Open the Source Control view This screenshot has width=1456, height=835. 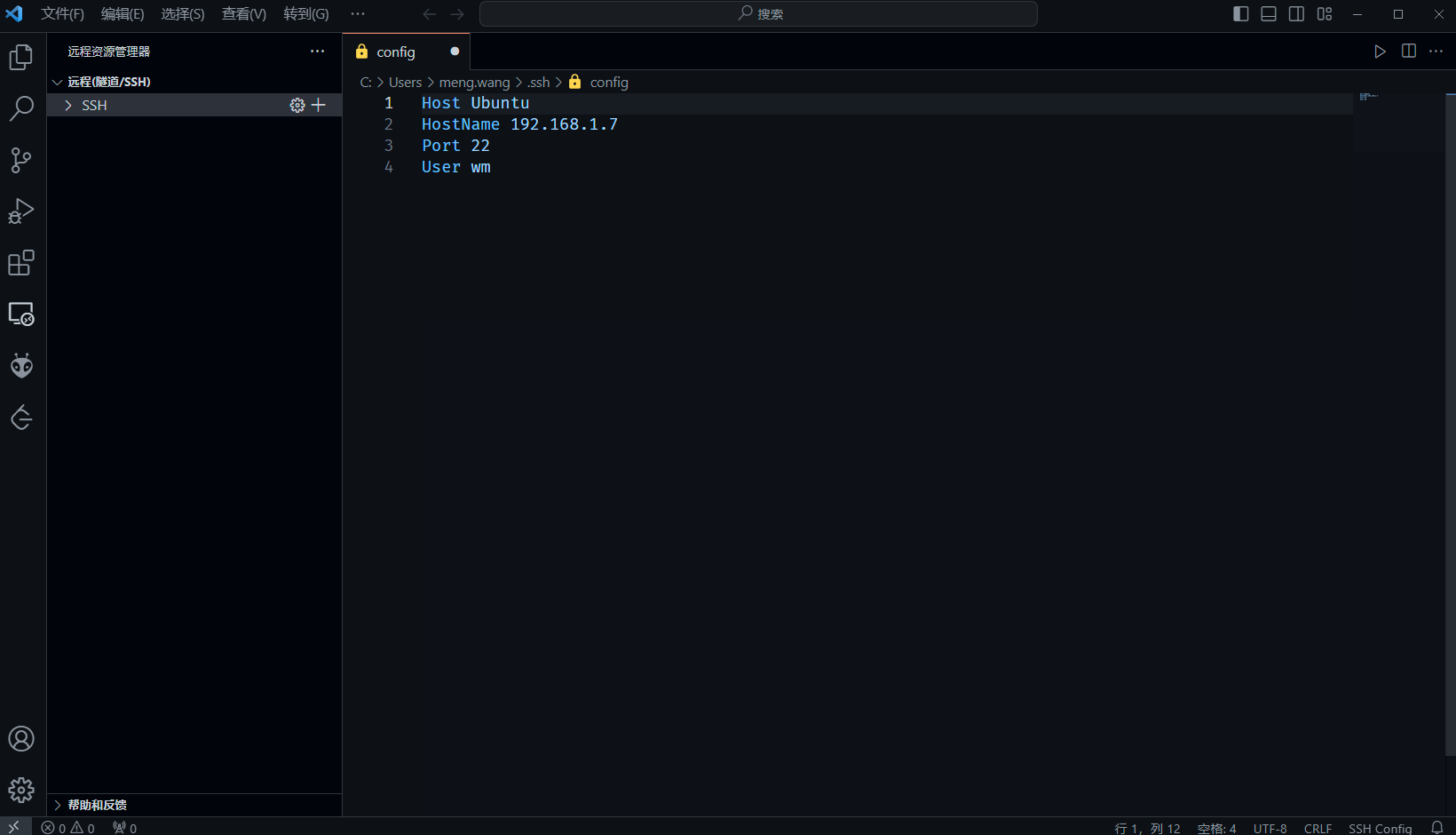(x=21, y=160)
